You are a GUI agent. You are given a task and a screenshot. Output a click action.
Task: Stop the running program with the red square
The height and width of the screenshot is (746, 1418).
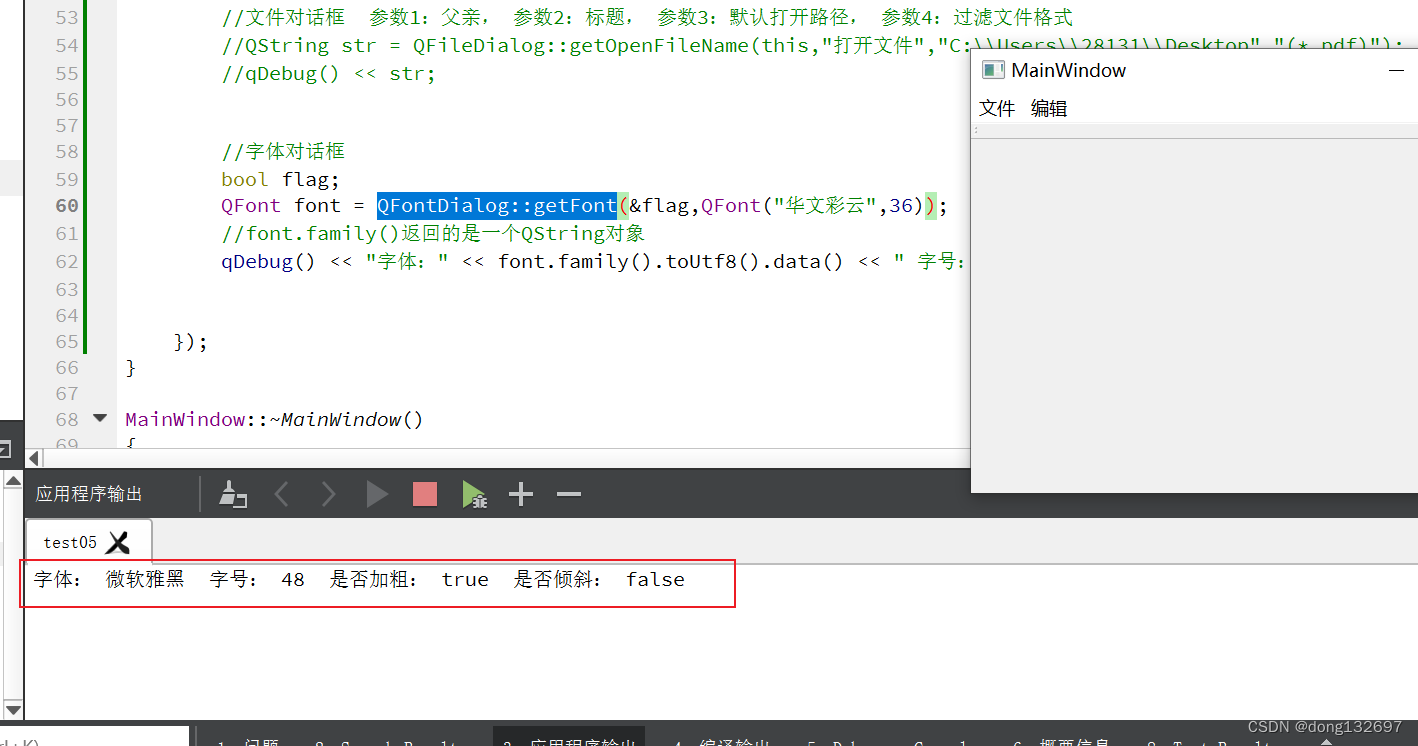point(425,494)
